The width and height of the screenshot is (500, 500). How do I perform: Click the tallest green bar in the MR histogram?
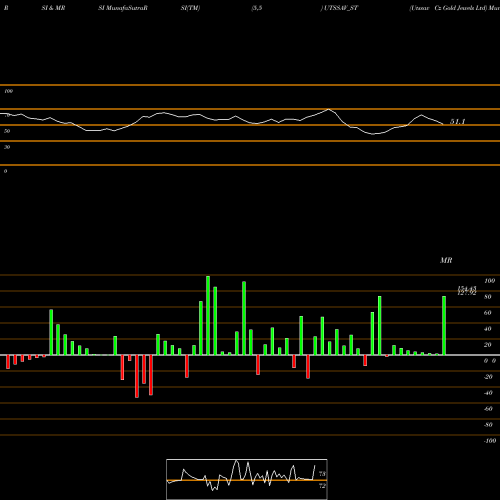[208, 315]
